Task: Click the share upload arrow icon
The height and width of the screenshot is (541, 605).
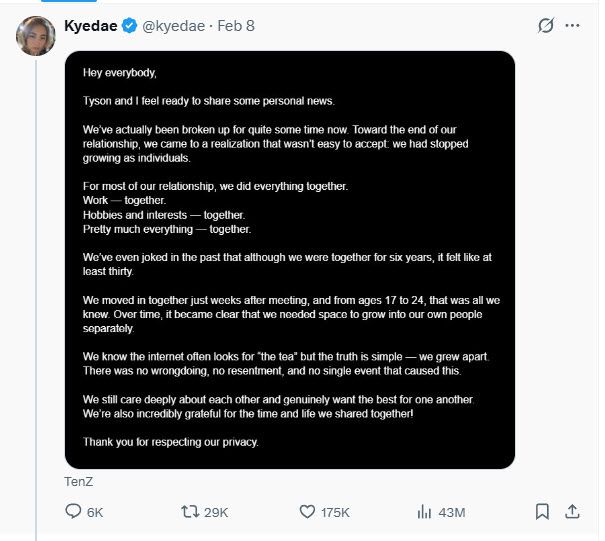Action: click(572, 511)
